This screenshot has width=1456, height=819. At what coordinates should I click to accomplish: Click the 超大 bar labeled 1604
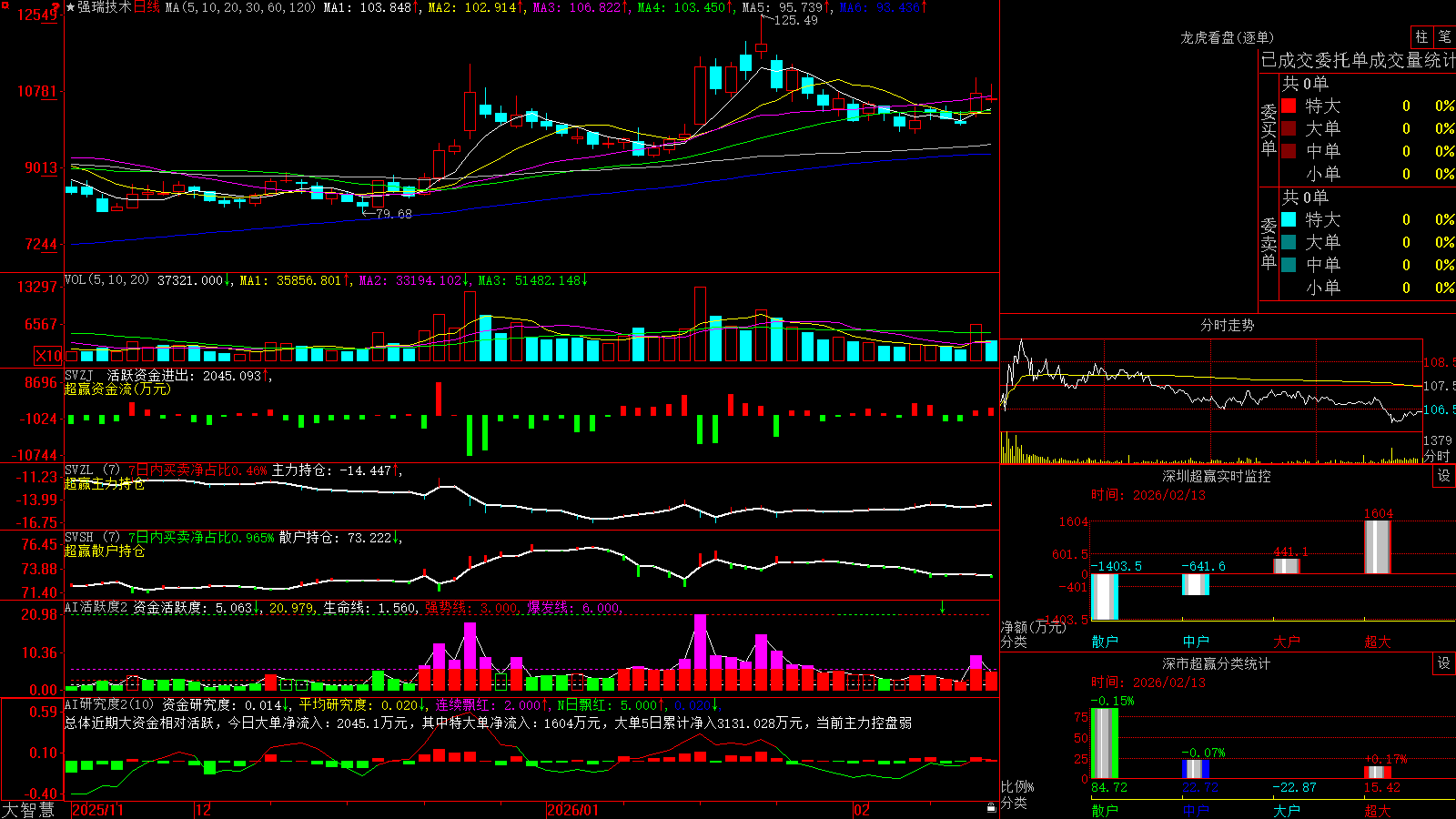click(x=1378, y=547)
